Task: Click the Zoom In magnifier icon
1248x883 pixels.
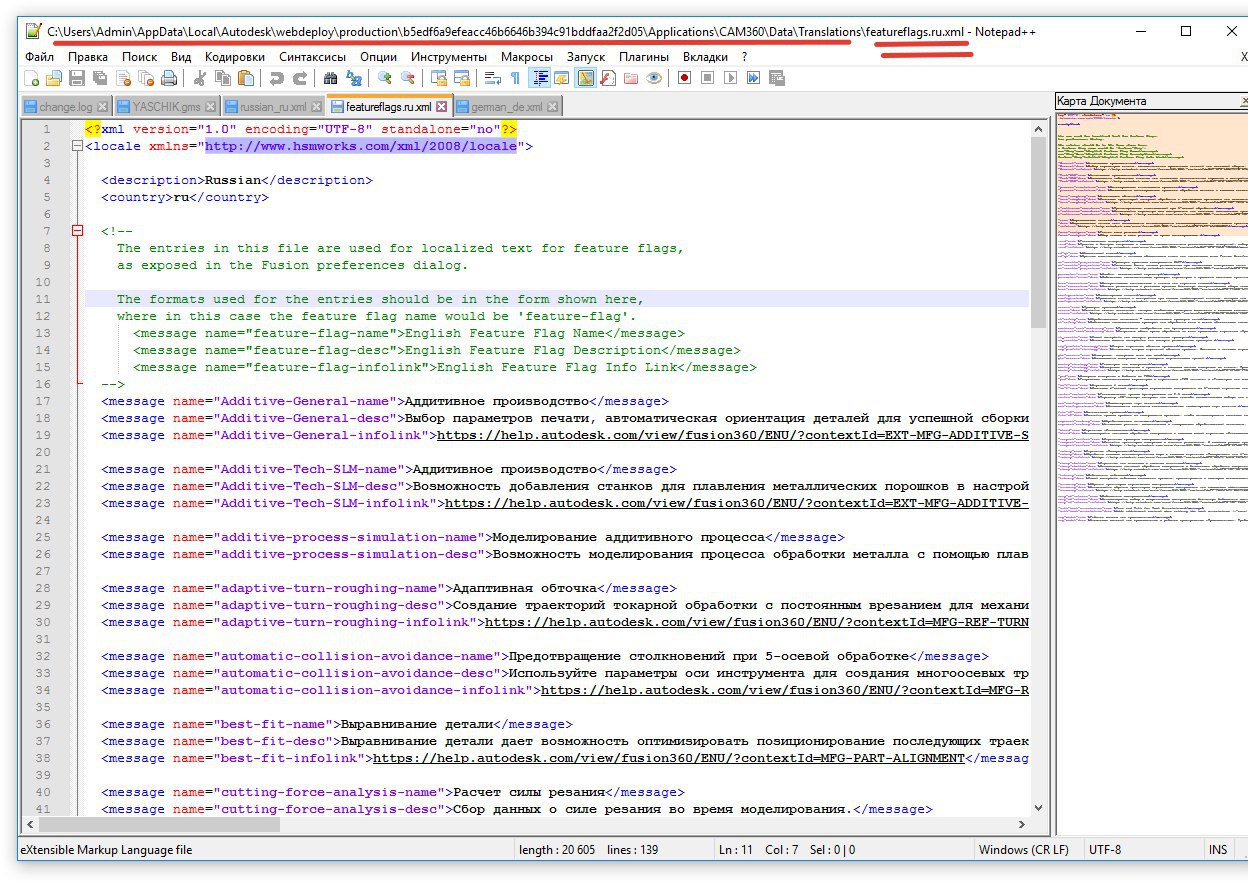Action: point(384,78)
